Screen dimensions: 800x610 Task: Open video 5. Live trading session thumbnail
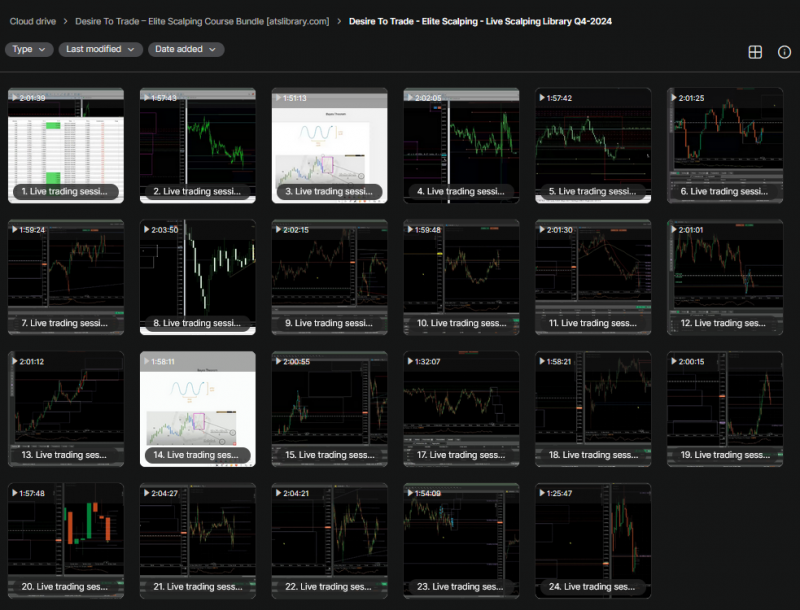click(593, 146)
